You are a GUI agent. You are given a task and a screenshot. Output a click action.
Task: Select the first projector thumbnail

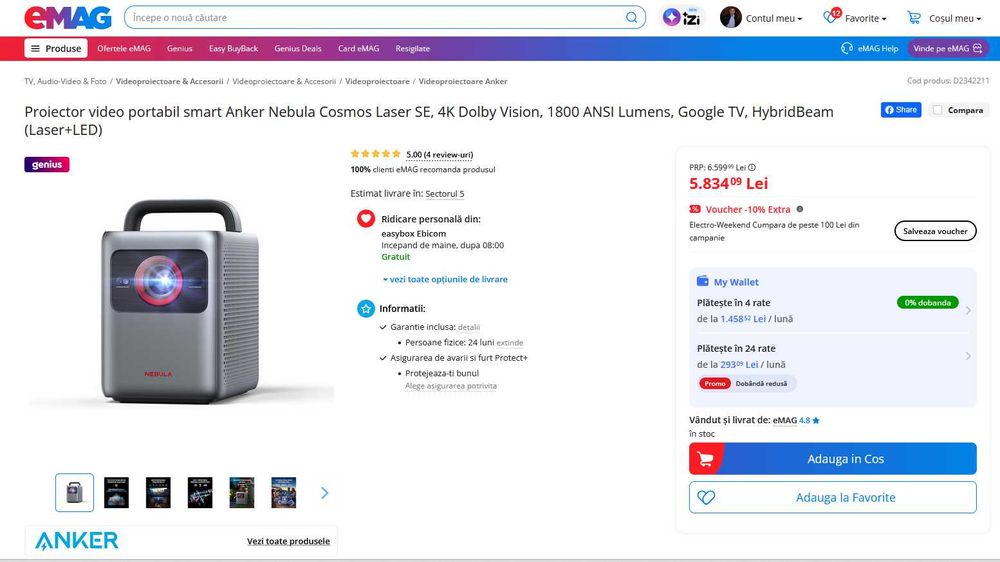point(74,492)
